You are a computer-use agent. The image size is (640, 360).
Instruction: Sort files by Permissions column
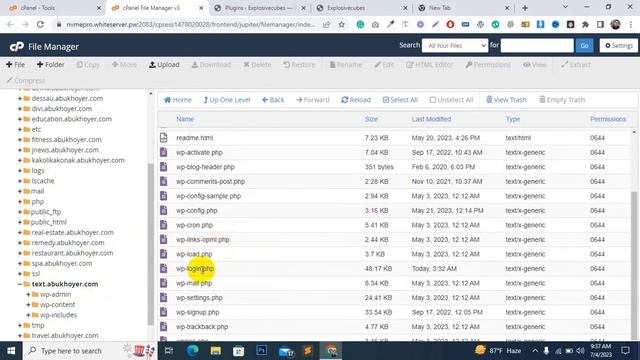click(x=608, y=119)
